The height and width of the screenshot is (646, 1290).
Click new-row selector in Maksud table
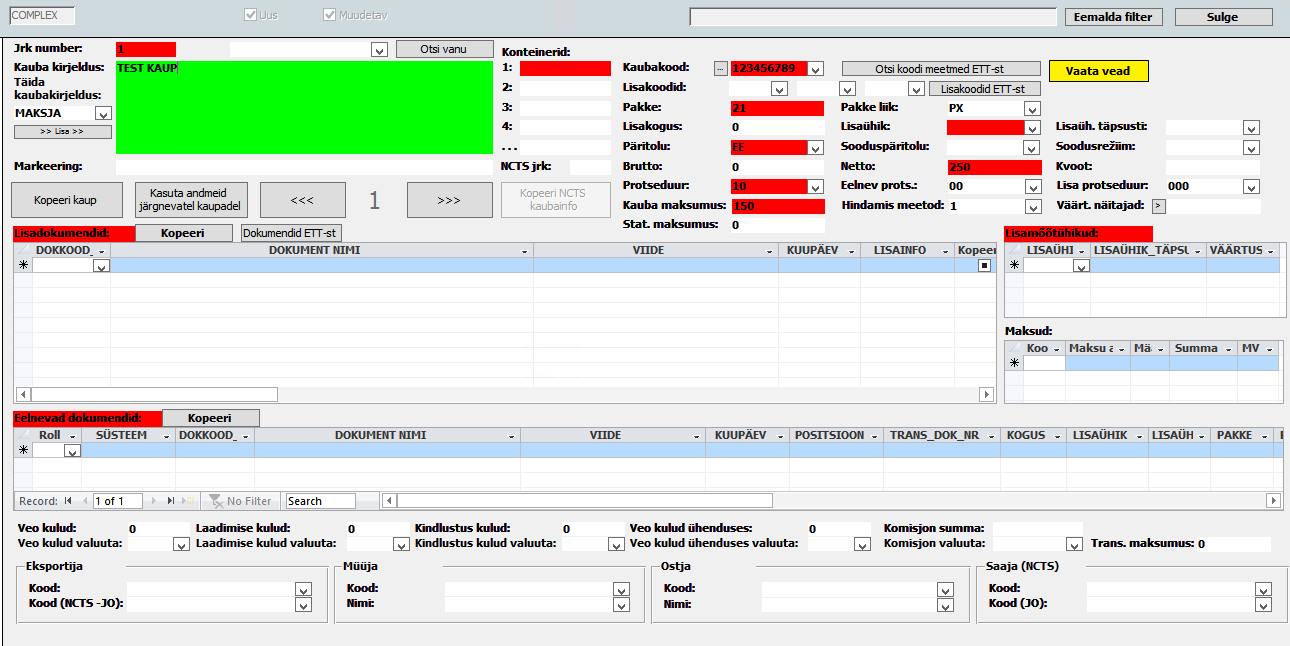[1014, 364]
